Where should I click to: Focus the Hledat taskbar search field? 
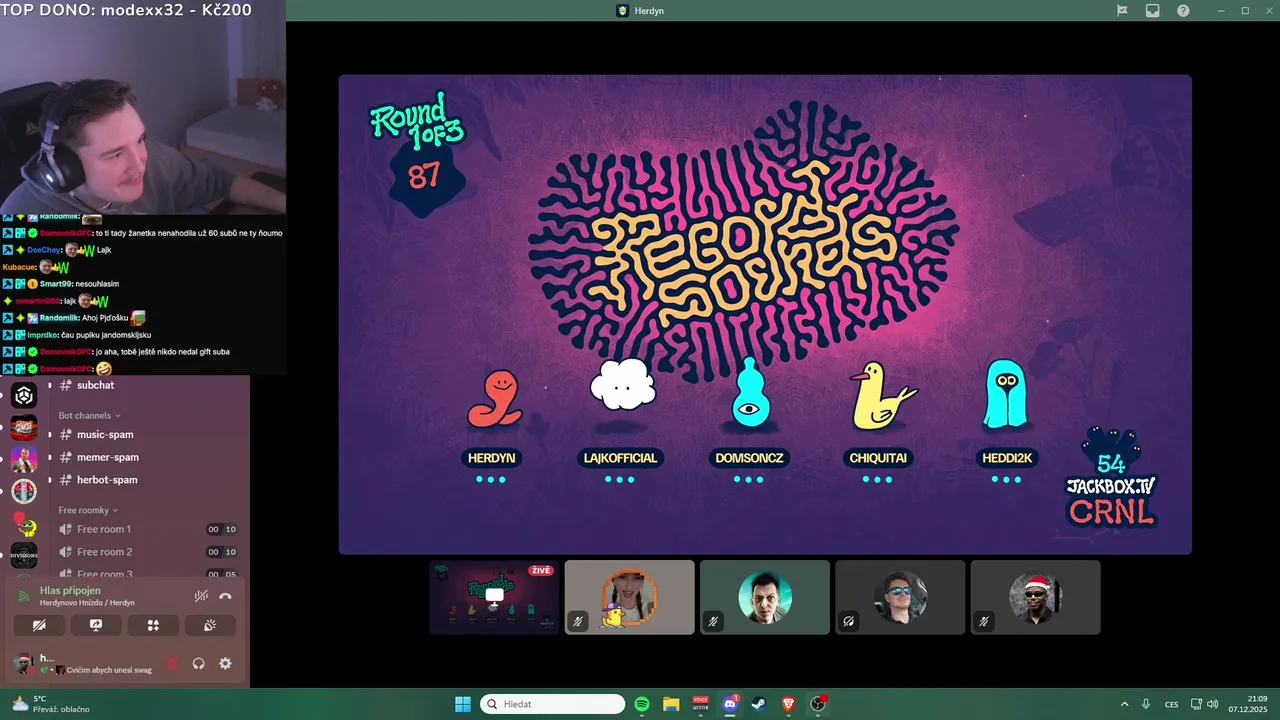click(x=552, y=704)
